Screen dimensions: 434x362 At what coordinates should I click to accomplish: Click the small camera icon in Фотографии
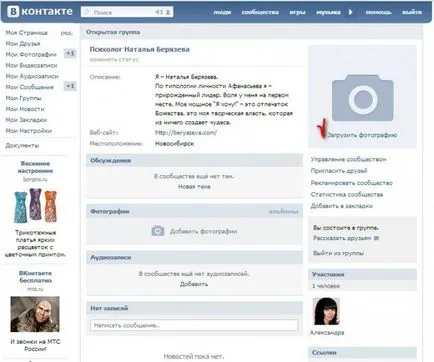(158, 231)
